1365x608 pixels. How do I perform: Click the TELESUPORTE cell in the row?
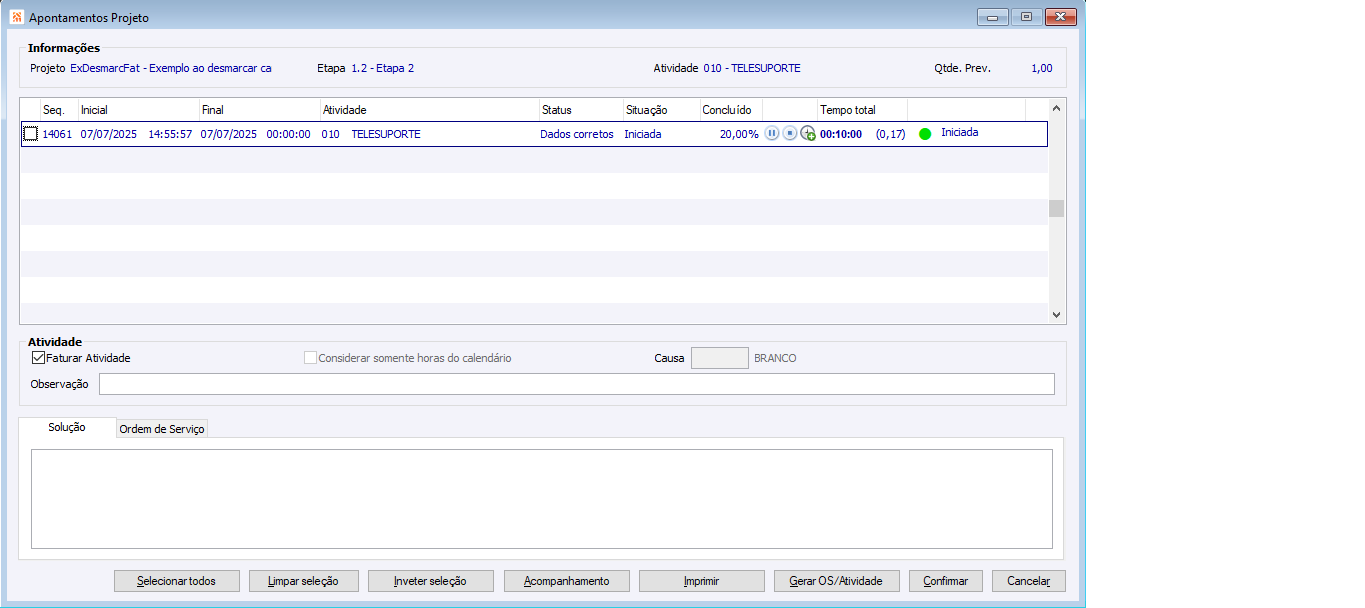pos(386,134)
